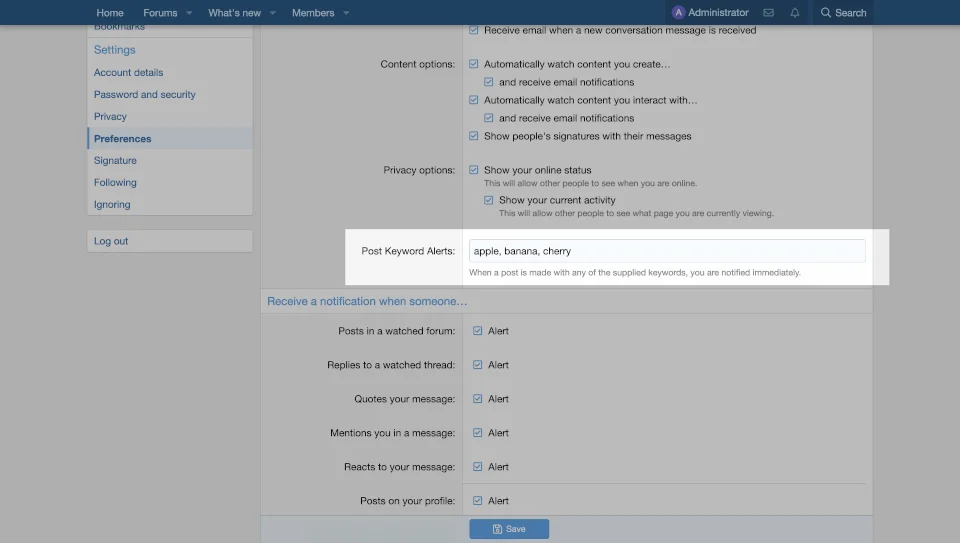Click the Administrator avatar icon
The width and height of the screenshot is (960, 543).
(x=679, y=13)
